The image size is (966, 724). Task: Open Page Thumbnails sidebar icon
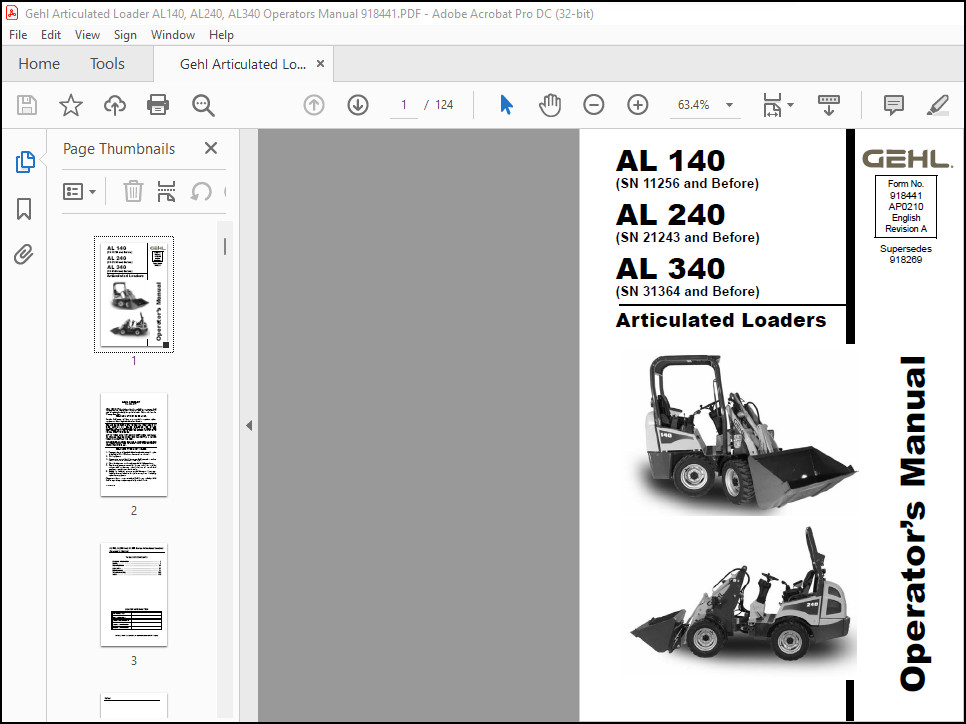[25, 162]
